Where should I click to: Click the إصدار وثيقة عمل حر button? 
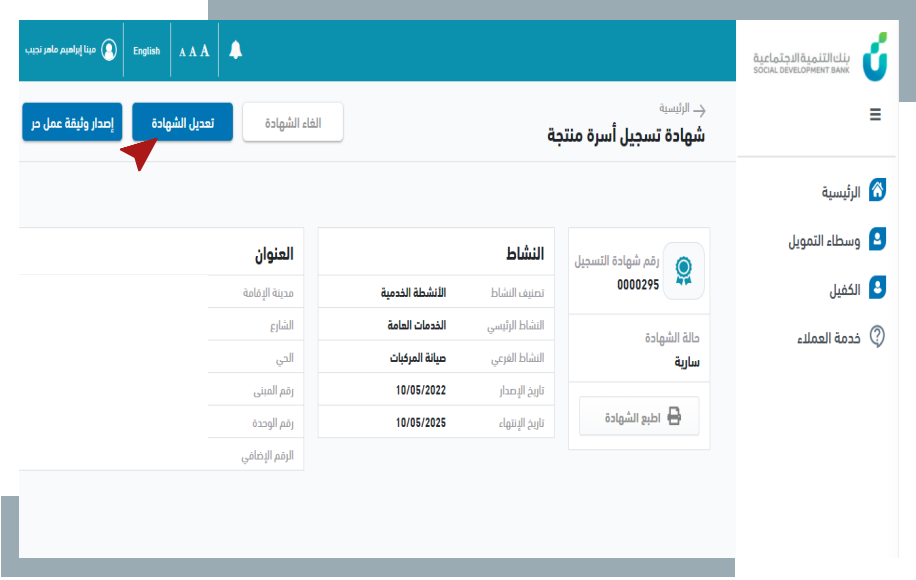(x=72, y=122)
